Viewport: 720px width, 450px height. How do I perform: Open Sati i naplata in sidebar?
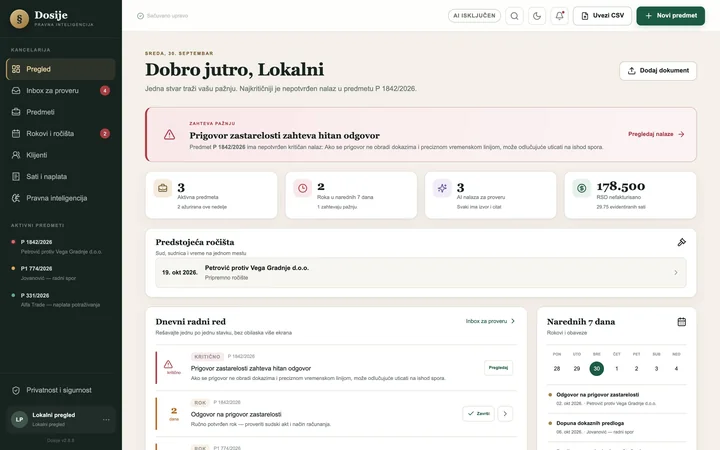click(61, 177)
